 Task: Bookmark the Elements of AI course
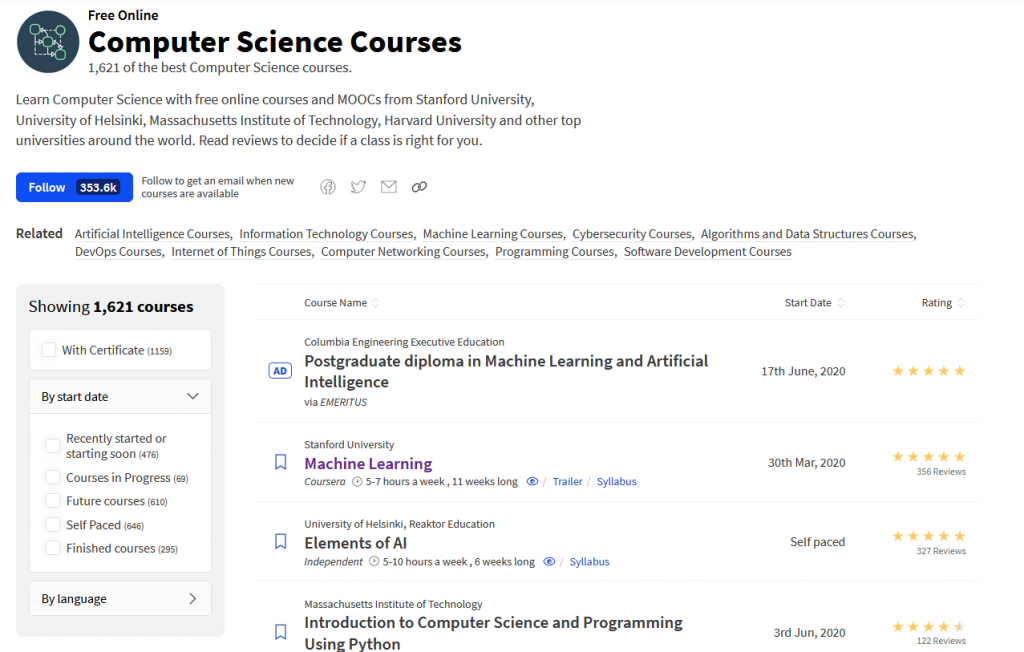281,542
